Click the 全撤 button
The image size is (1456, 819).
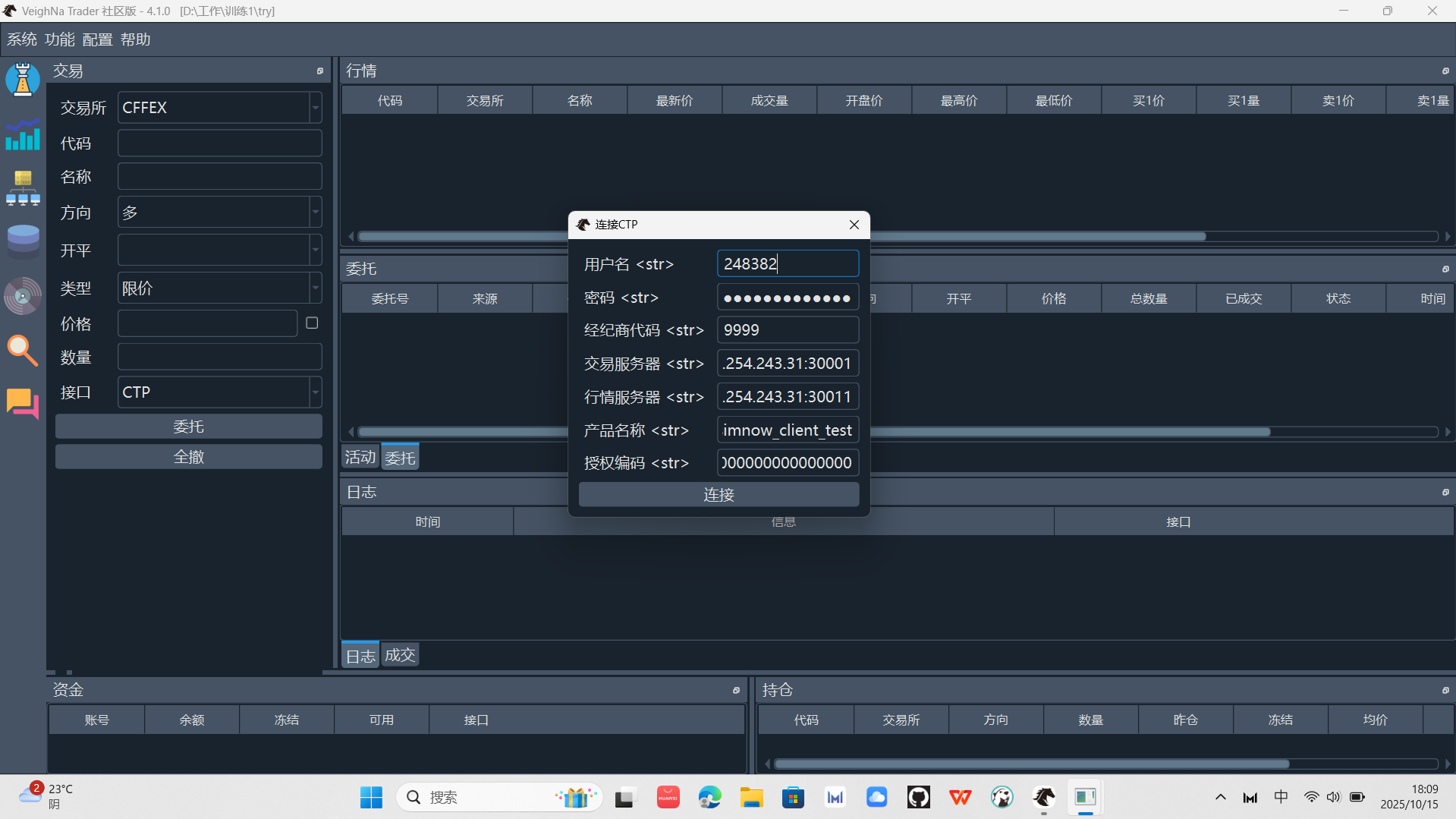188,457
